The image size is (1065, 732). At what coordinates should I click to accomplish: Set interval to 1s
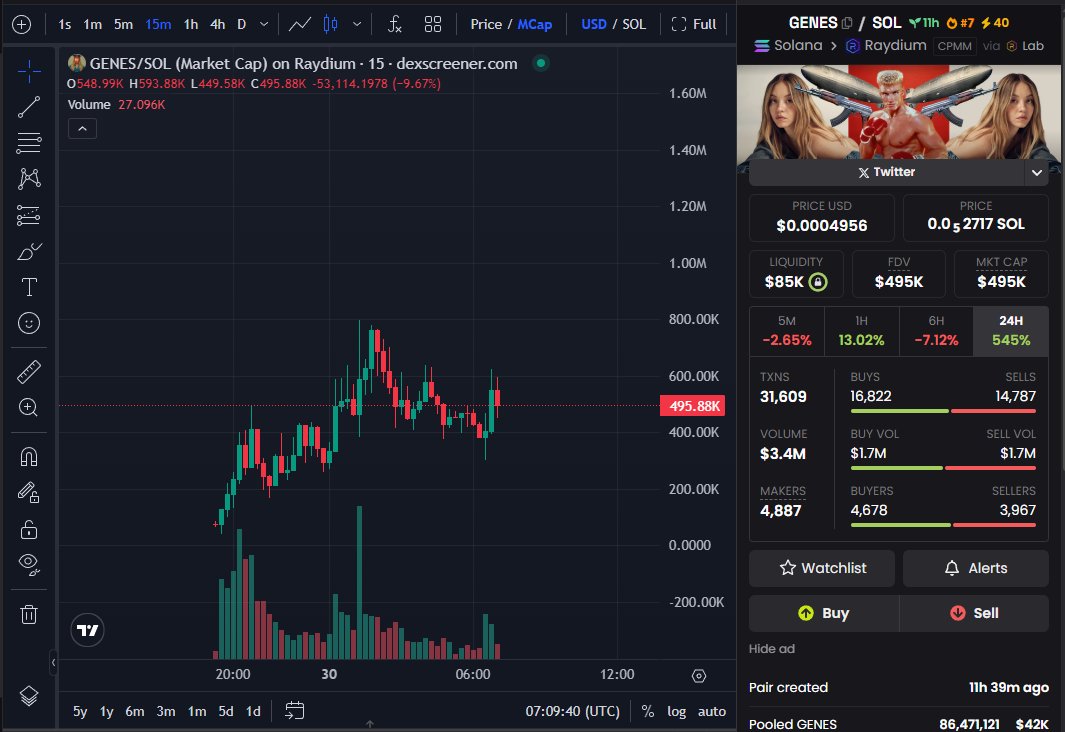[x=65, y=24]
